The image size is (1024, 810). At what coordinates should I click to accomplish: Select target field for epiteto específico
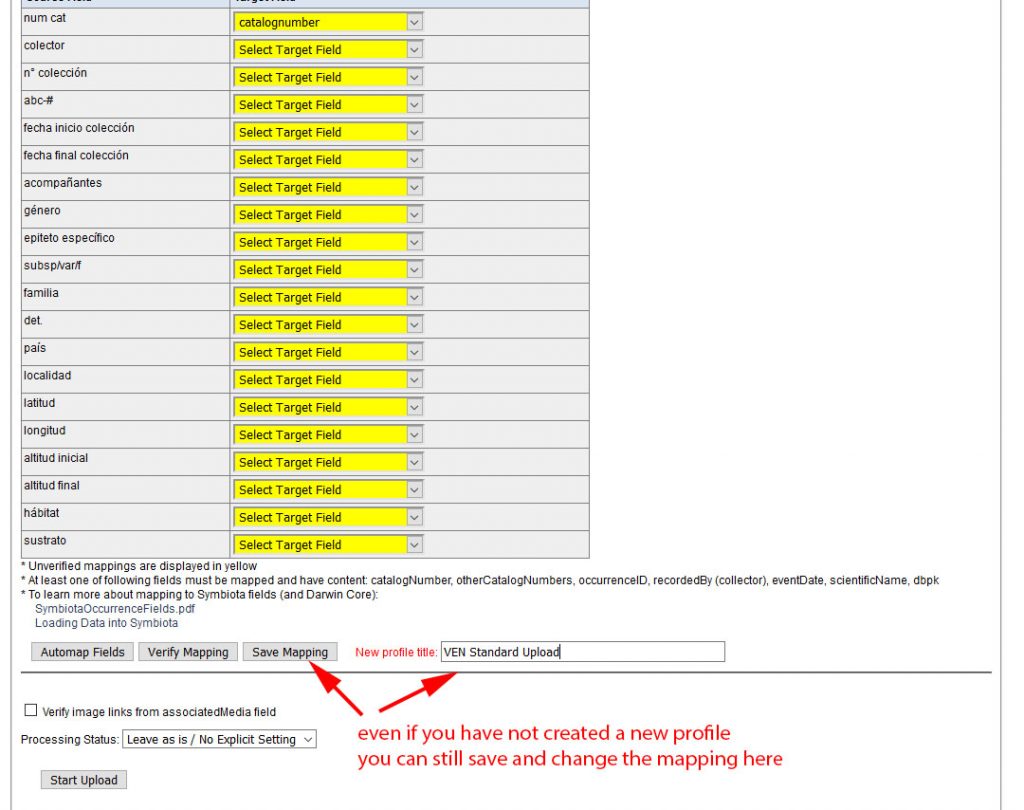(x=328, y=242)
